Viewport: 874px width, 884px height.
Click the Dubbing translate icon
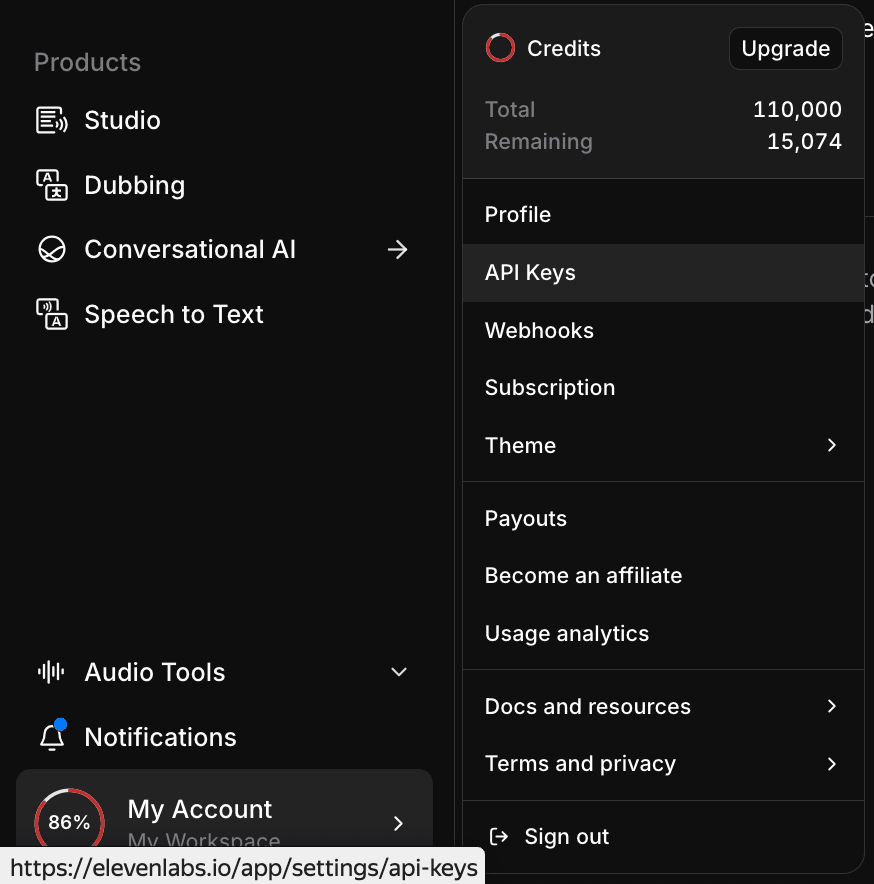[x=52, y=186]
